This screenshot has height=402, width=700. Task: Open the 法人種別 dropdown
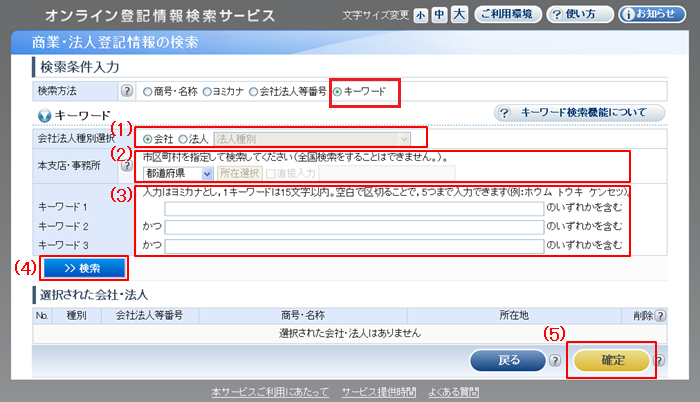(312, 139)
